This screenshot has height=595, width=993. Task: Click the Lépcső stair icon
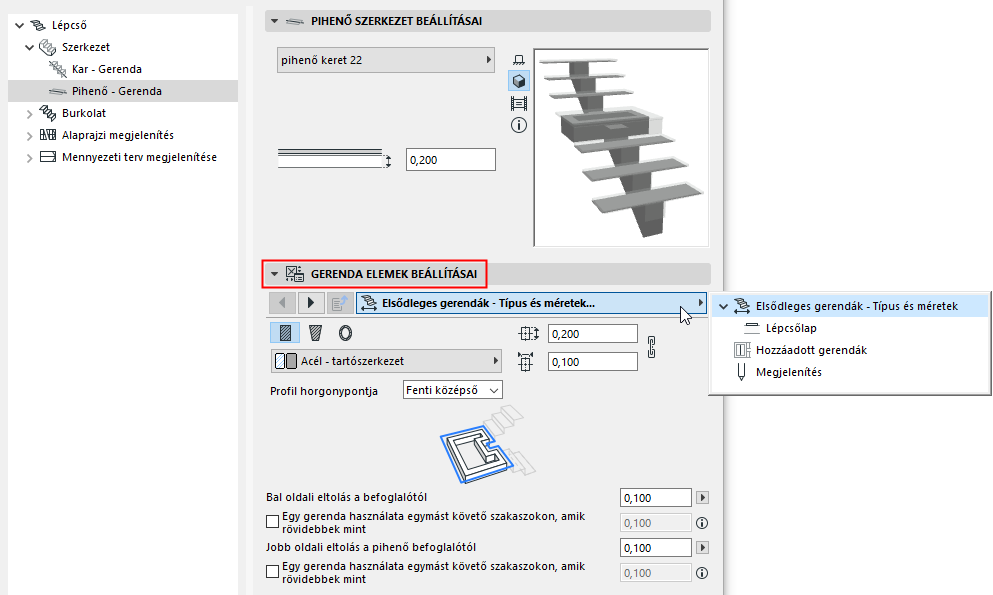tap(39, 25)
